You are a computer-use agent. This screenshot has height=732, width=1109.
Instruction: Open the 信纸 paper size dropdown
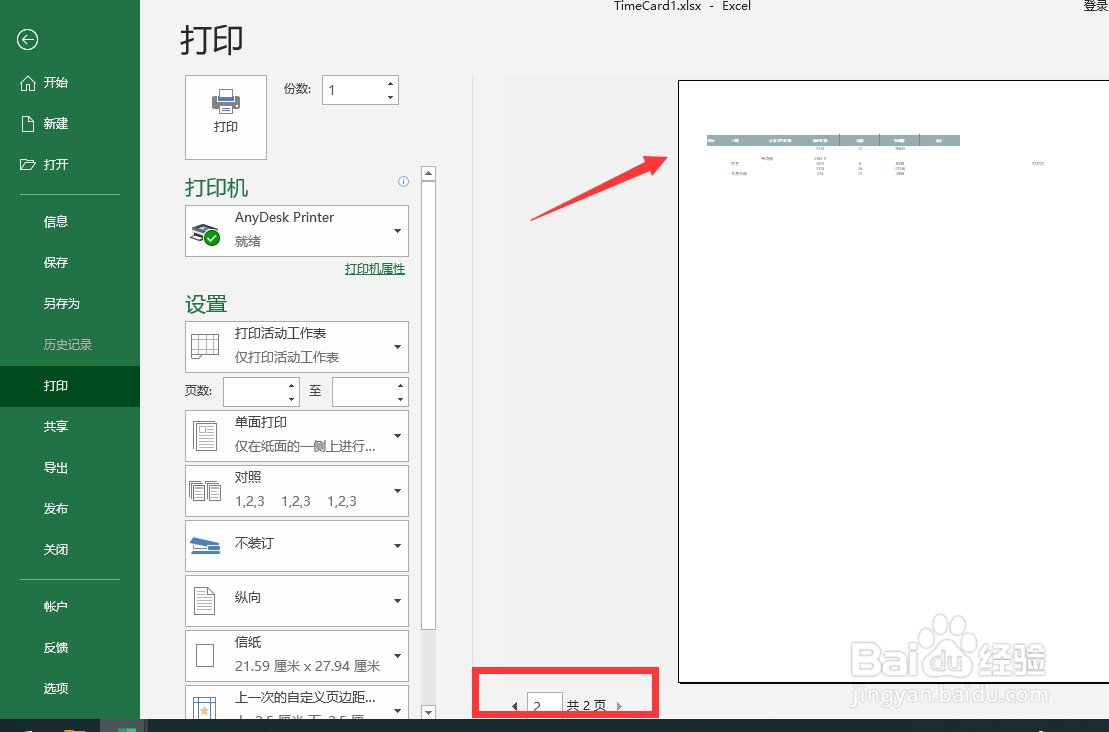pos(397,656)
